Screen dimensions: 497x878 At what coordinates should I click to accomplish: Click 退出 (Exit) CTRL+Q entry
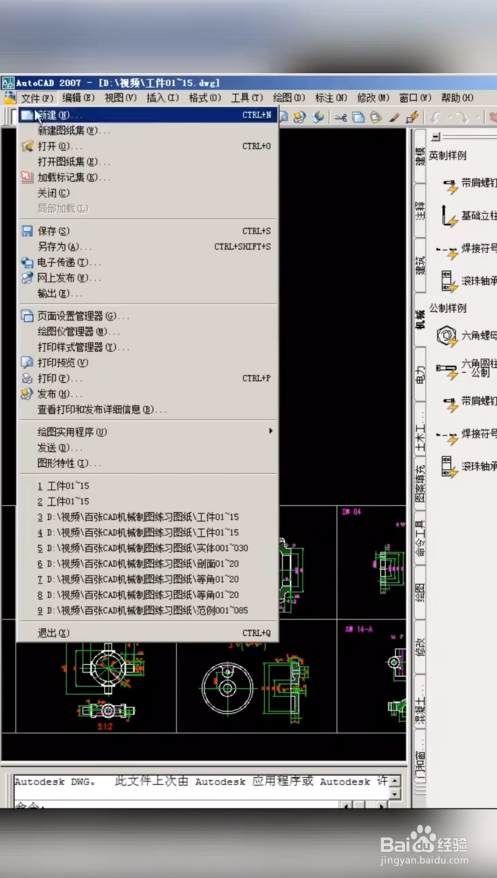tap(148, 633)
